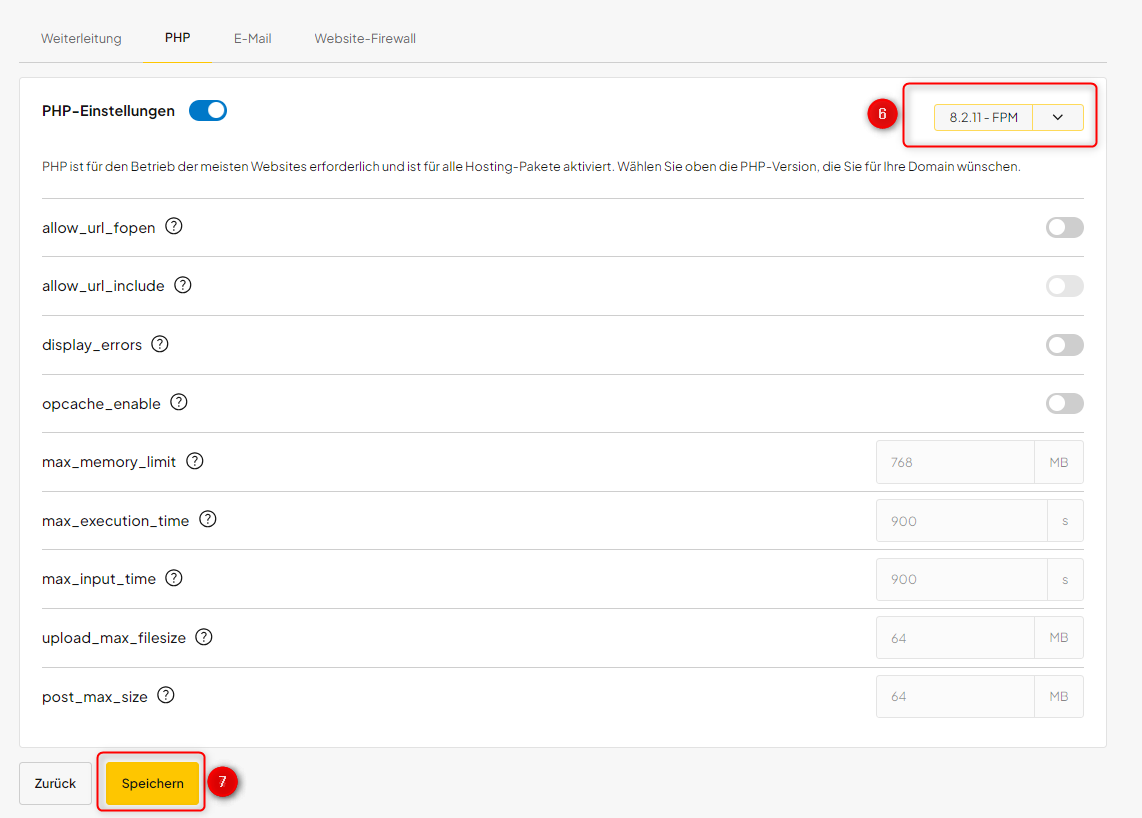Viewport: 1142px width, 818px height.
Task: Toggle the allow_url_include switch
Action: click(1065, 286)
